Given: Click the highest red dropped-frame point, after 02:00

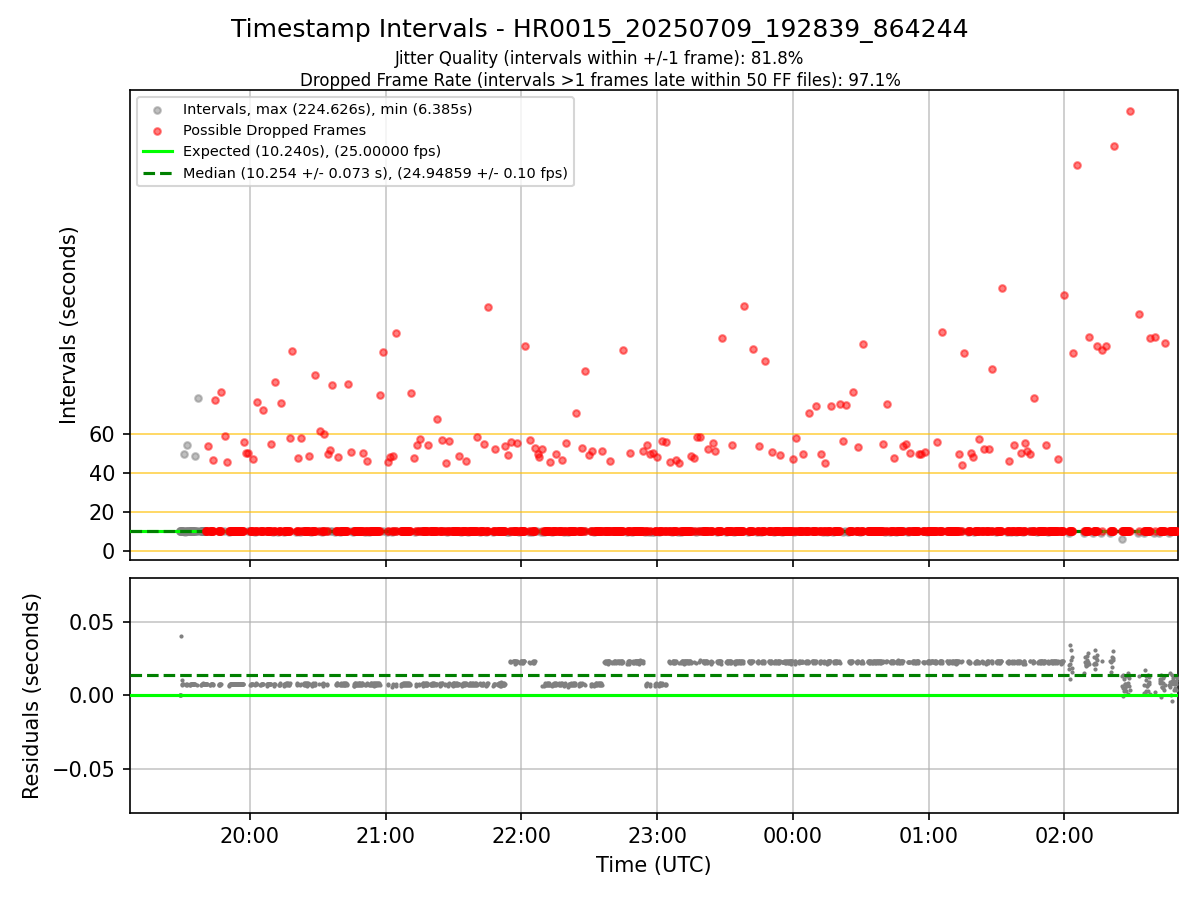Looking at the screenshot, I should click(1130, 111).
